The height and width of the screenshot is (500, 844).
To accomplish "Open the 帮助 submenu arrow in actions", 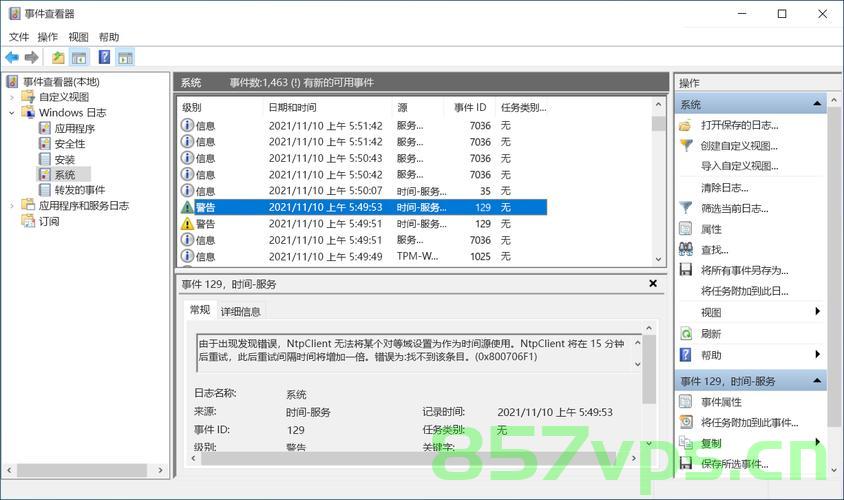I will pos(818,354).
